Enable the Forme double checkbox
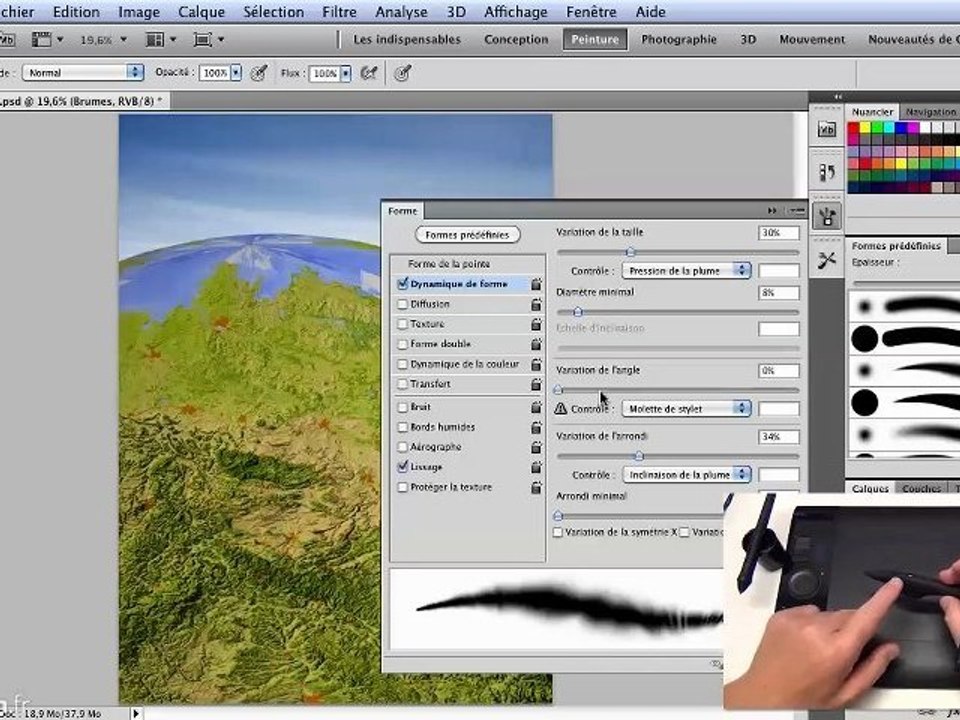 click(402, 344)
